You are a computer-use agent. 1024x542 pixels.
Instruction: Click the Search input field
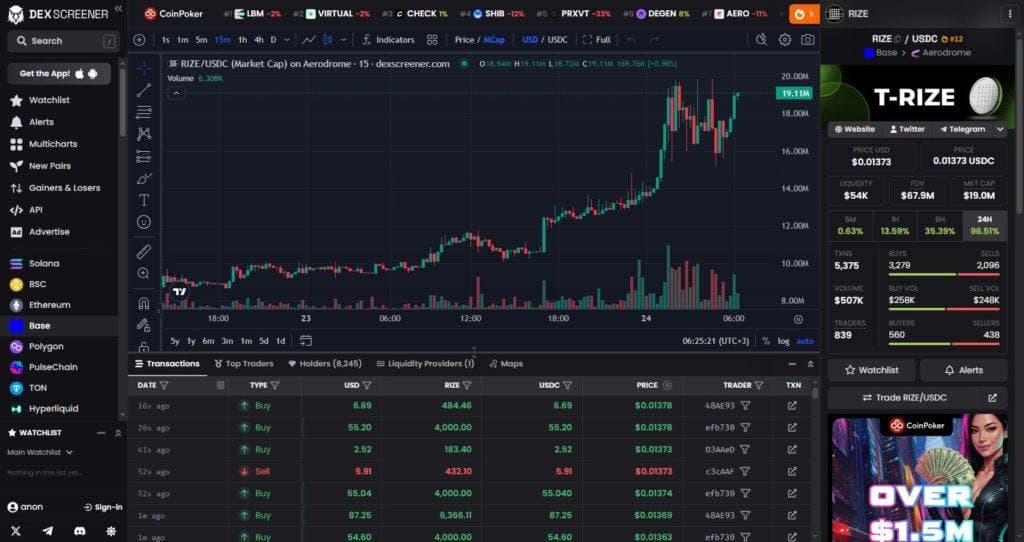63,41
